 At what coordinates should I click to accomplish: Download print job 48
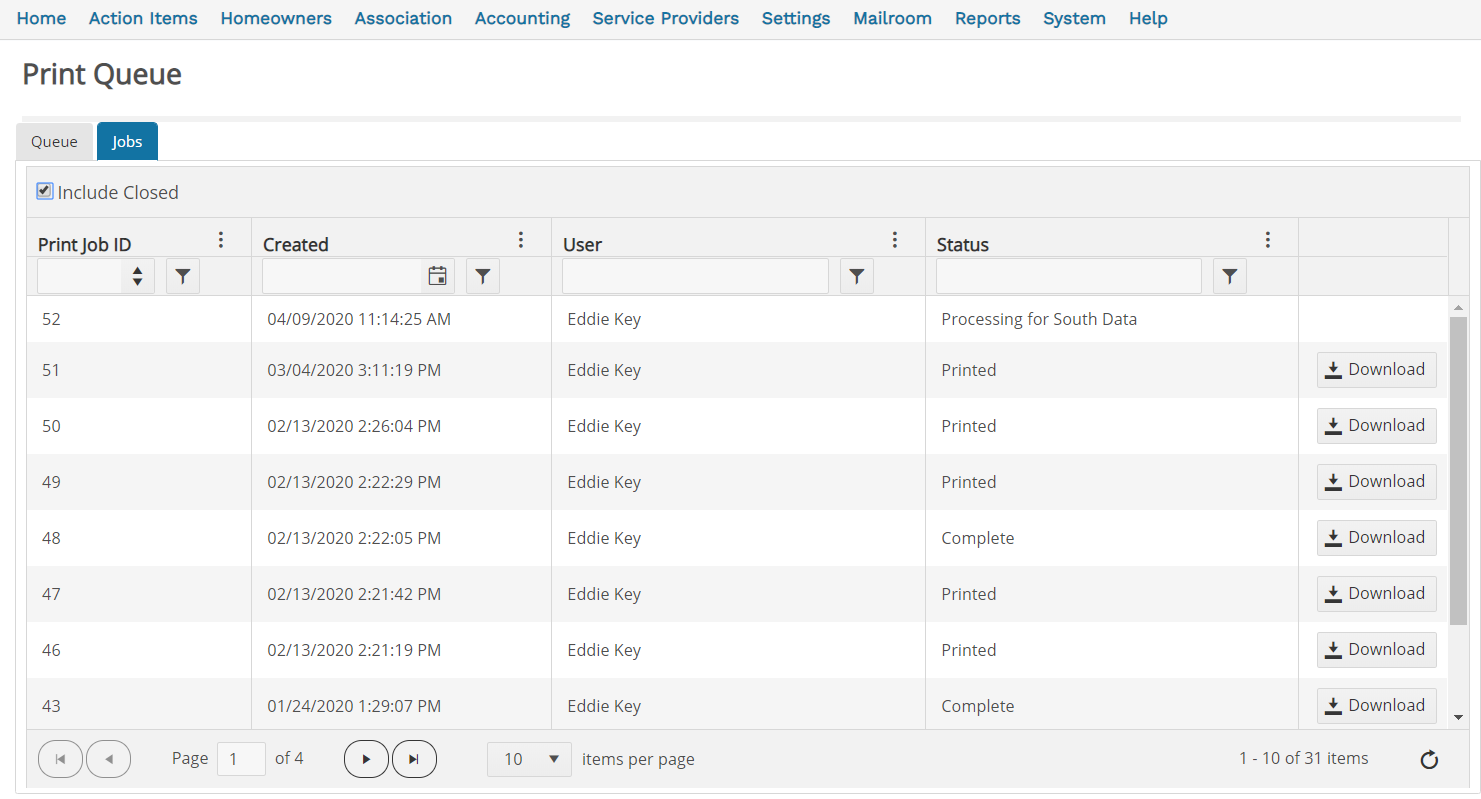pyautogui.click(x=1376, y=538)
